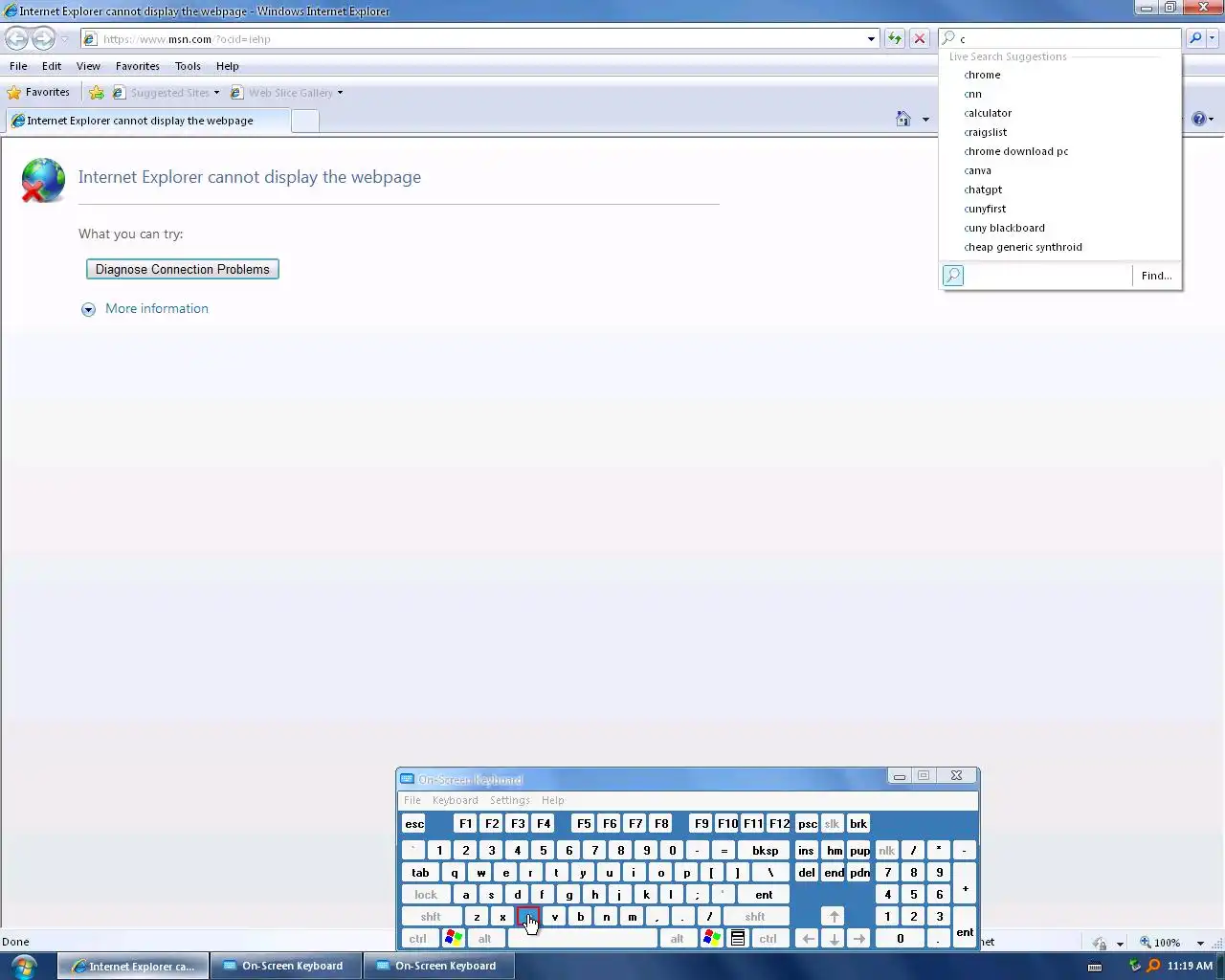Image resolution: width=1225 pixels, height=980 pixels.
Task: Click the Find... button in suggestions
Action: coord(1156,276)
